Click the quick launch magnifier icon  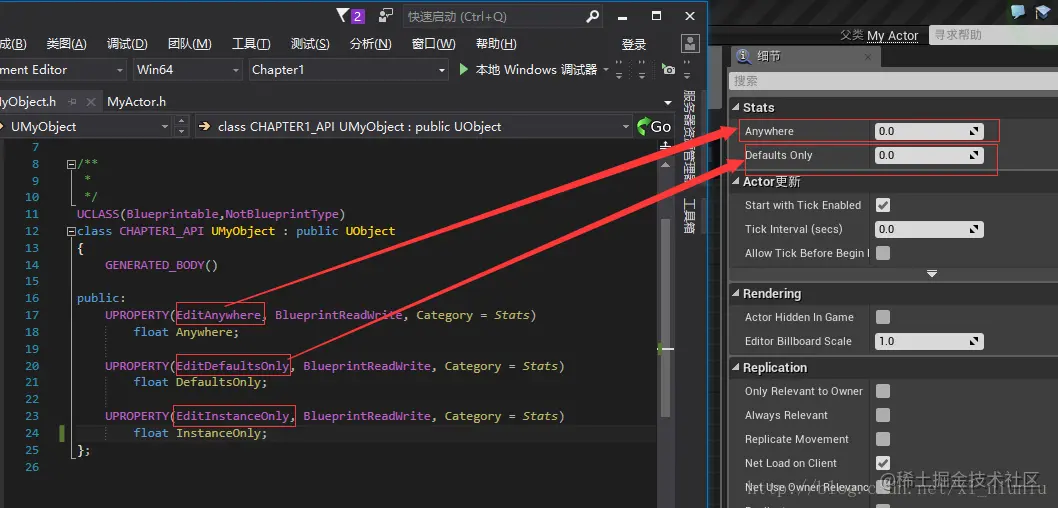pyautogui.click(x=592, y=16)
